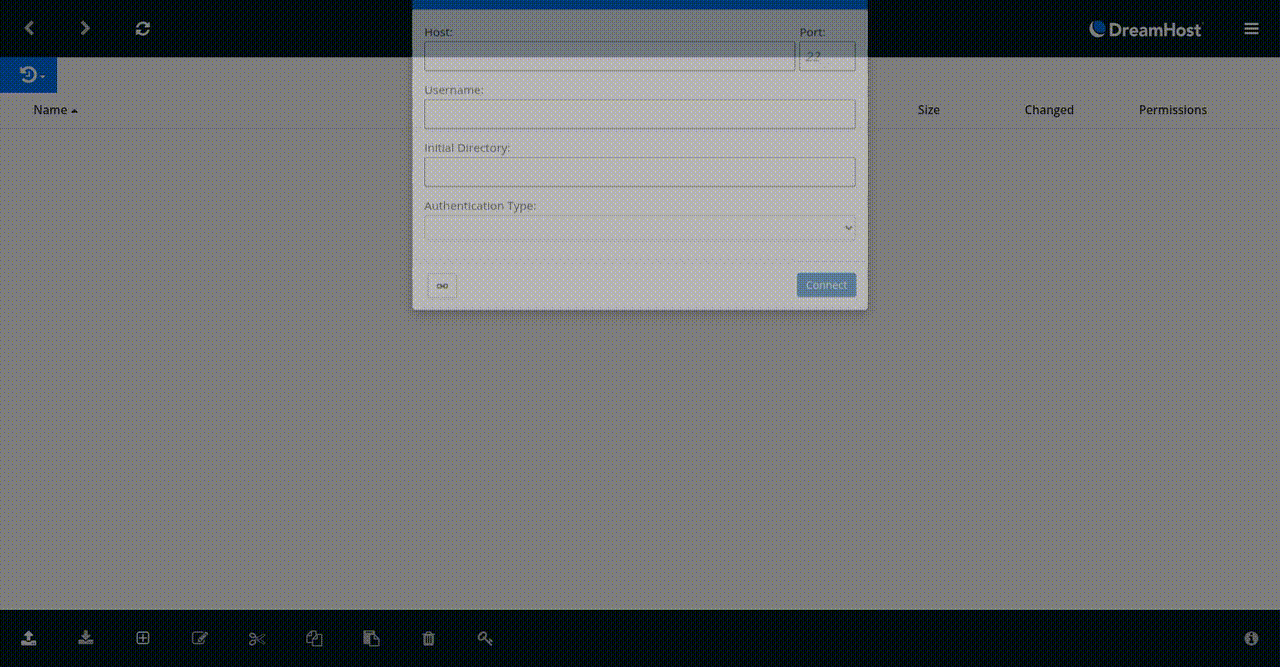Refresh the file listing
This screenshot has height=667, width=1280.
pos(143,28)
